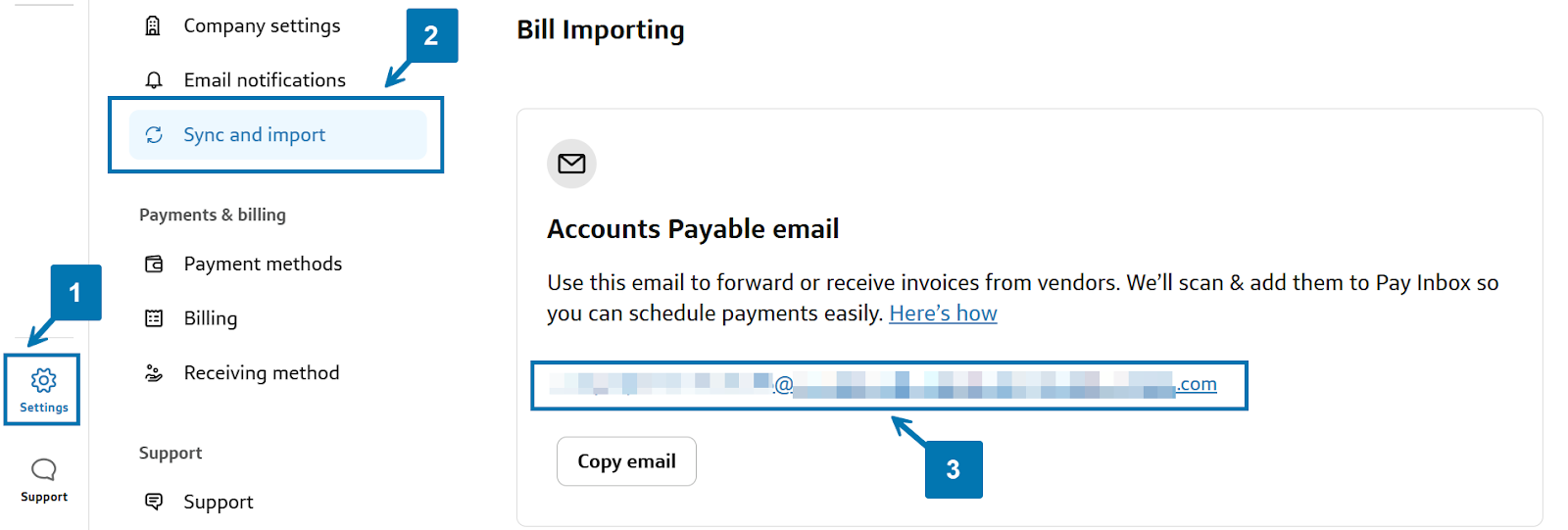The width and height of the screenshot is (1568, 530).
Task: Click the "Payments & billing" section header
Action: point(213,215)
